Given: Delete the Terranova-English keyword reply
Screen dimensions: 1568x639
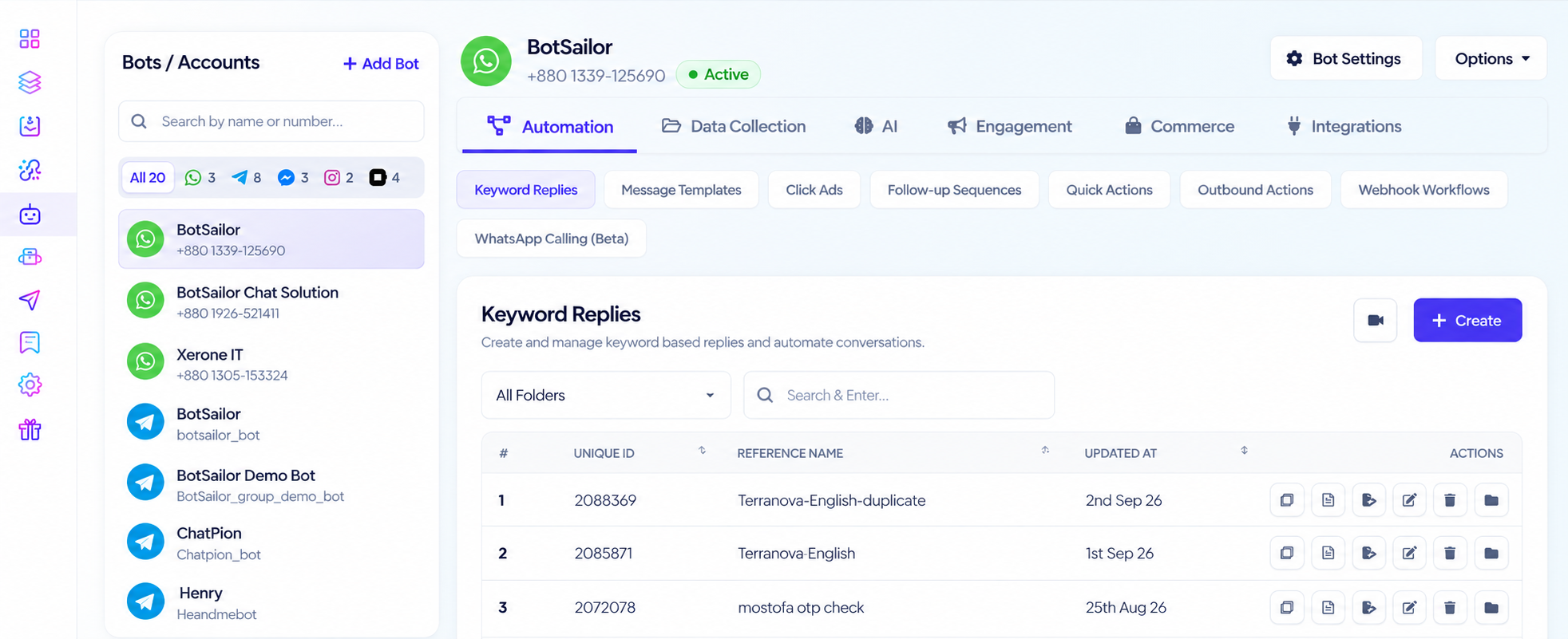Looking at the screenshot, I should click(x=1450, y=553).
